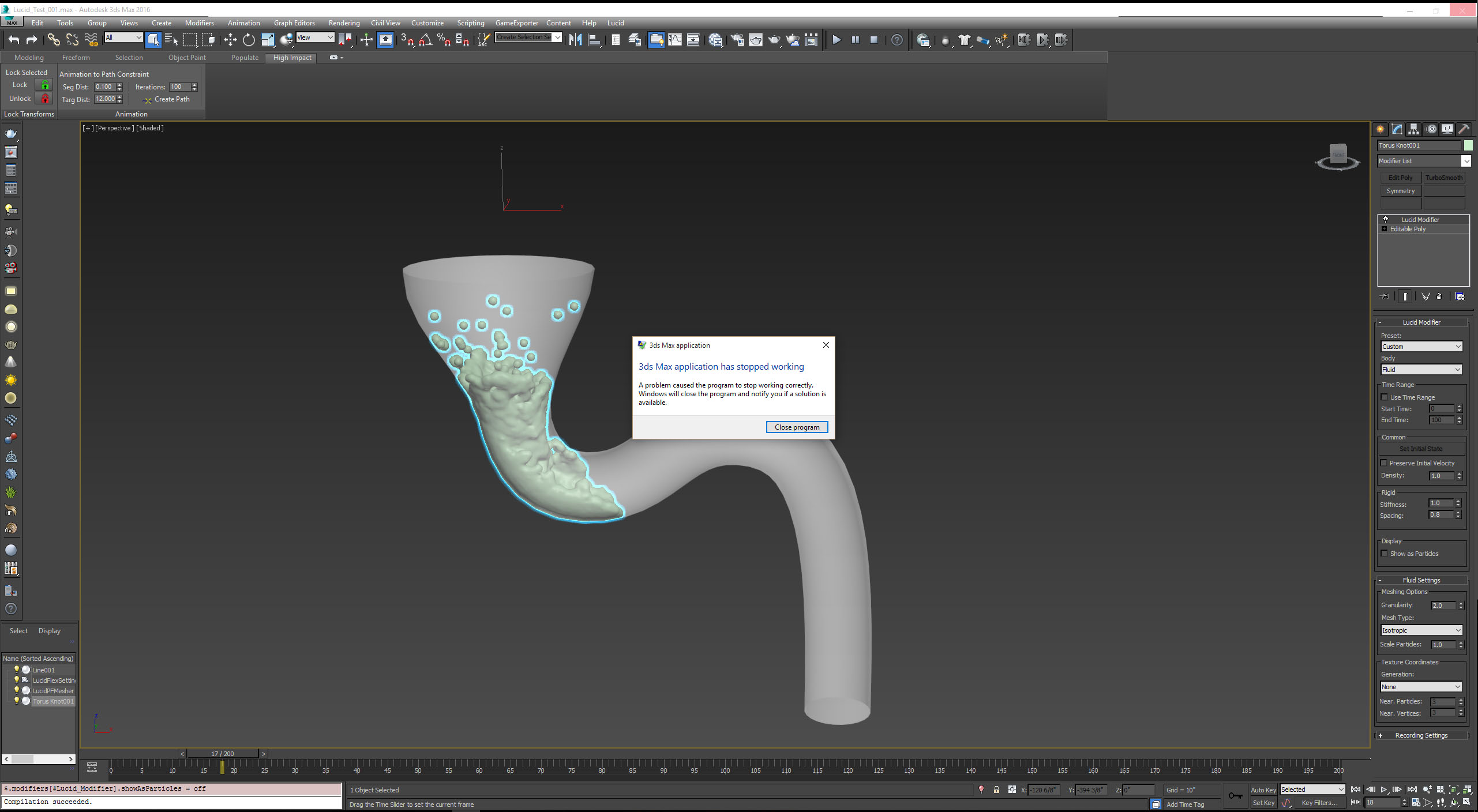The width and height of the screenshot is (1478, 812).
Task: Enable Show as Particles checkbox
Action: [x=1385, y=554]
